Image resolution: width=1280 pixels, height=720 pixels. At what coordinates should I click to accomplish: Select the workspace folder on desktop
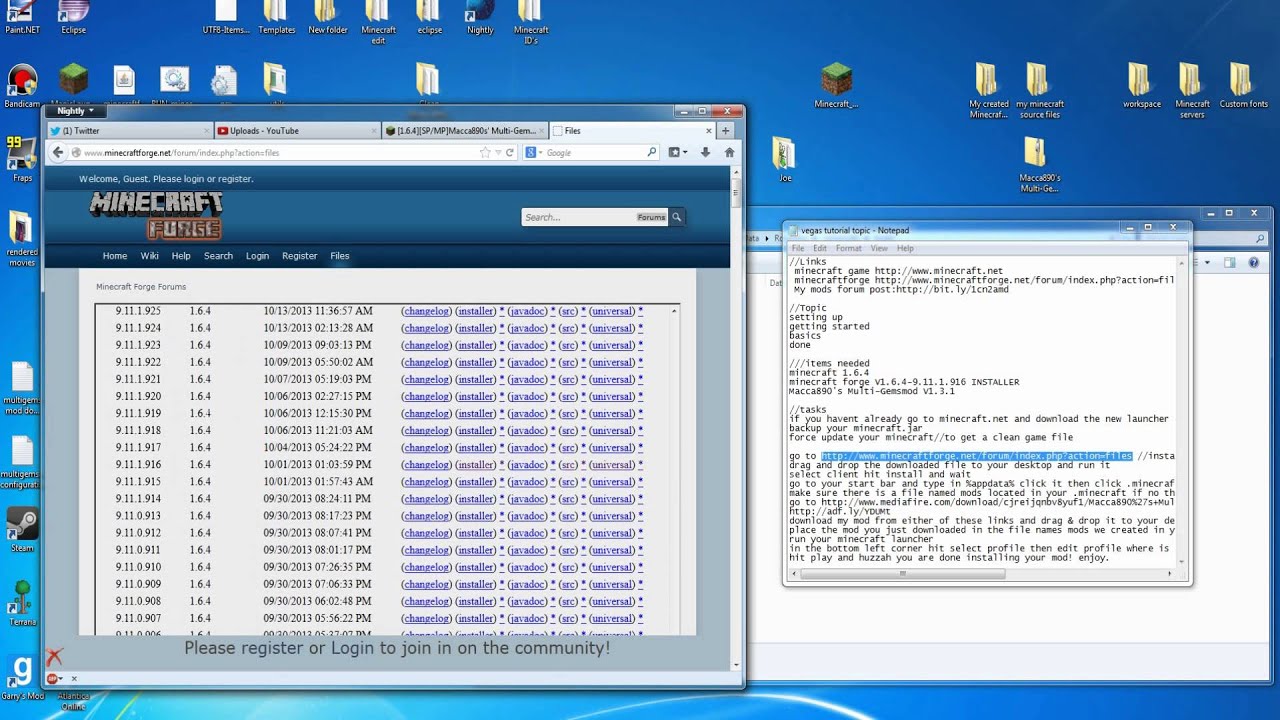click(1141, 86)
